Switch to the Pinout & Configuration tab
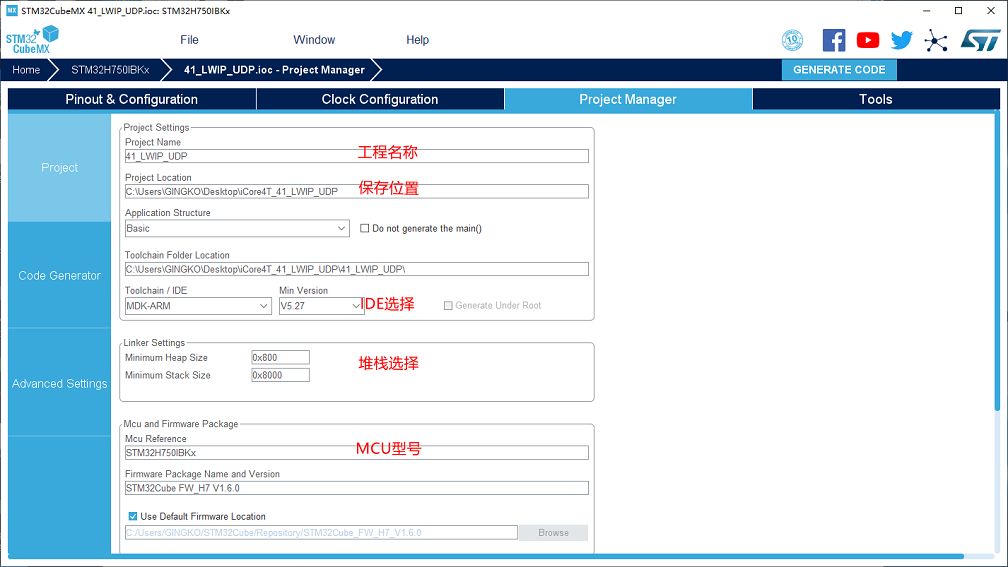1008x567 pixels. pyautogui.click(x=131, y=99)
